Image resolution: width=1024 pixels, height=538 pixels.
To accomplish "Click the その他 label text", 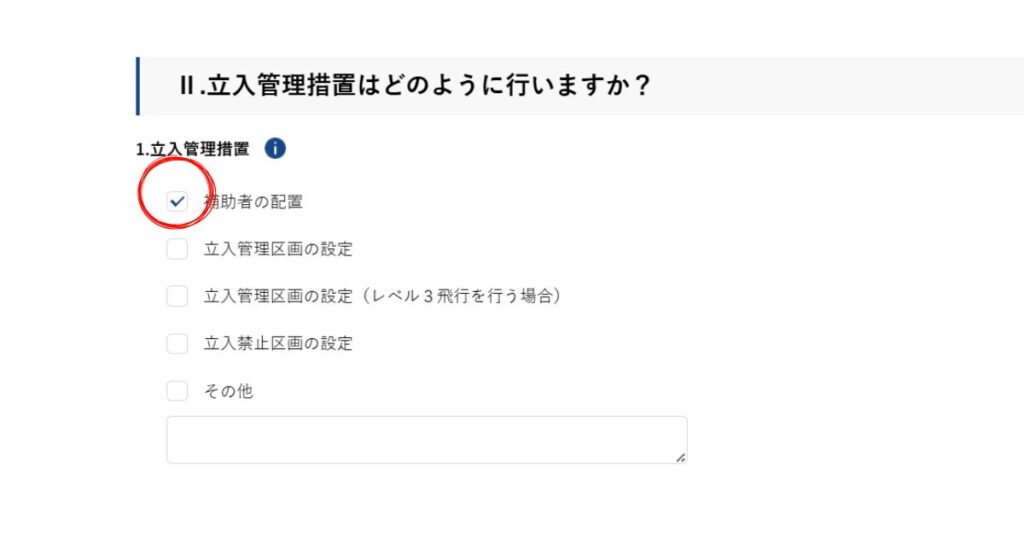I will tap(228, 391).
